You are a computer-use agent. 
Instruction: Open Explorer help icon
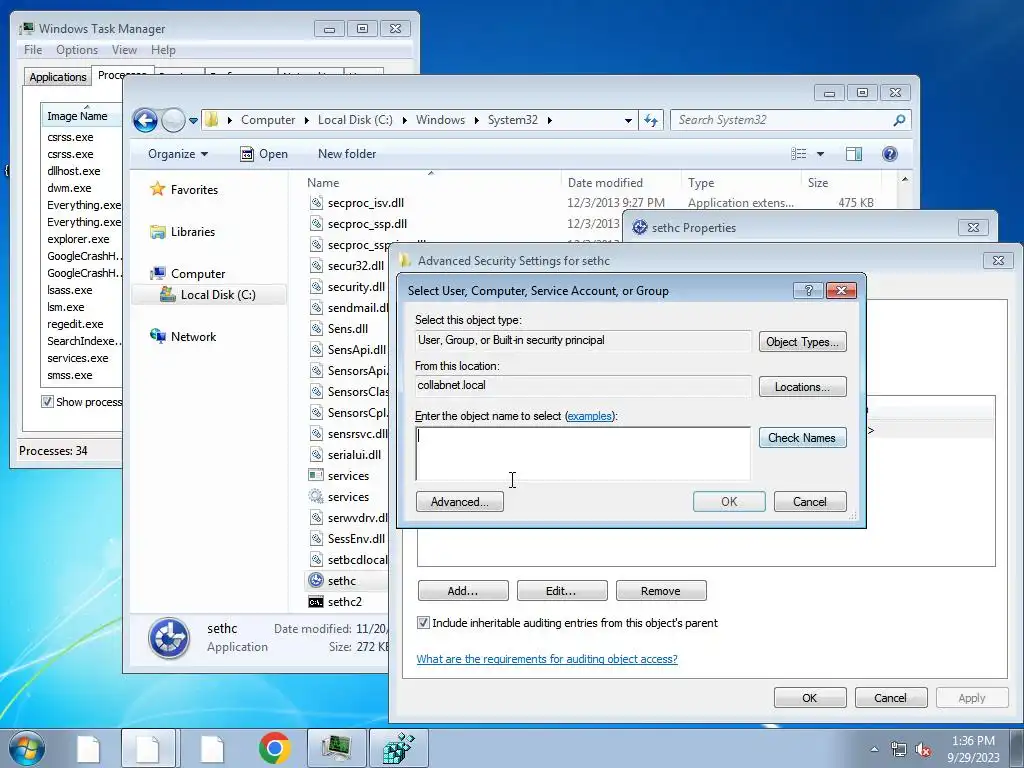coord(889,154)
